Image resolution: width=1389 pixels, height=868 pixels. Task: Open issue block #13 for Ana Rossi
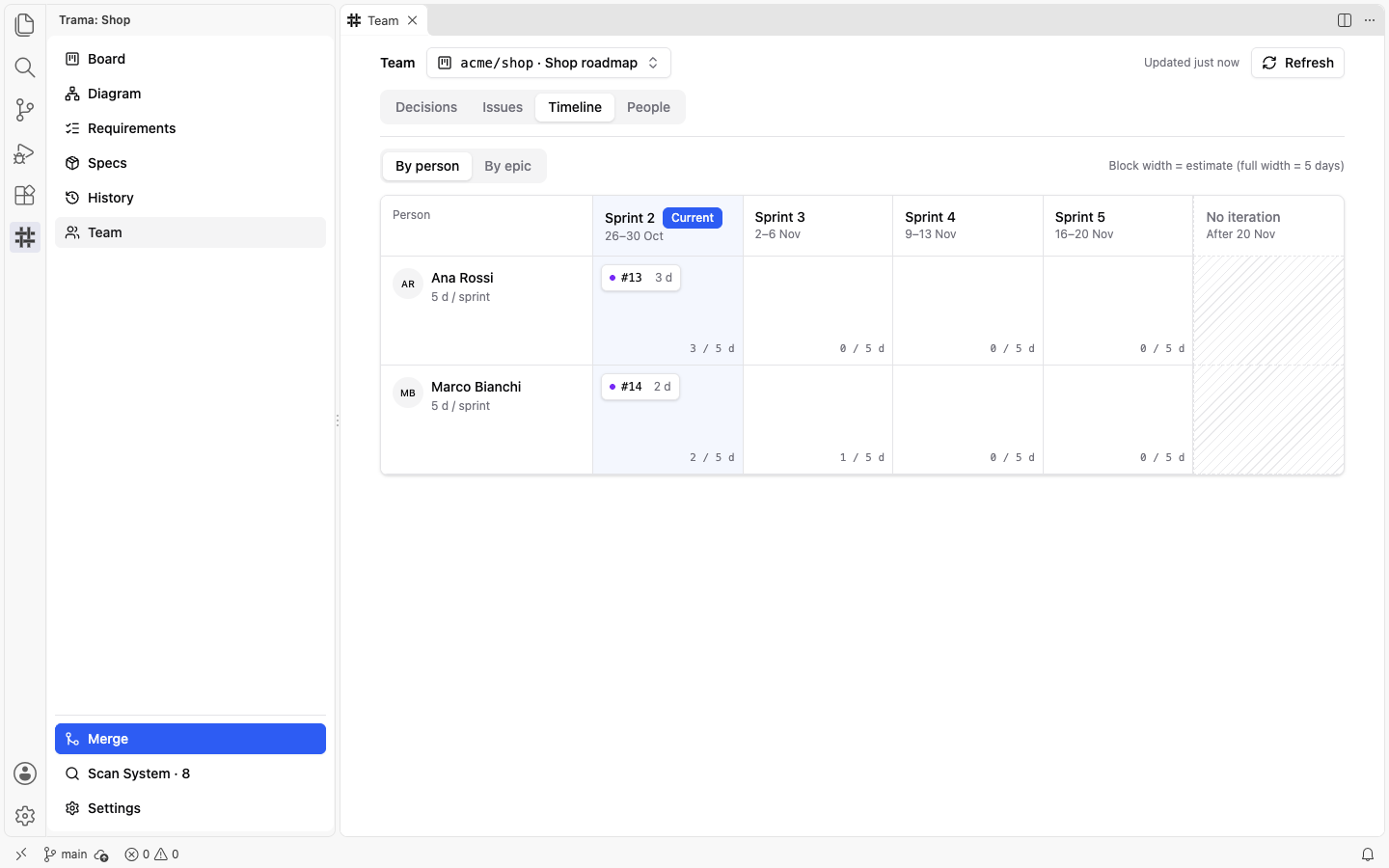point(640,278)
